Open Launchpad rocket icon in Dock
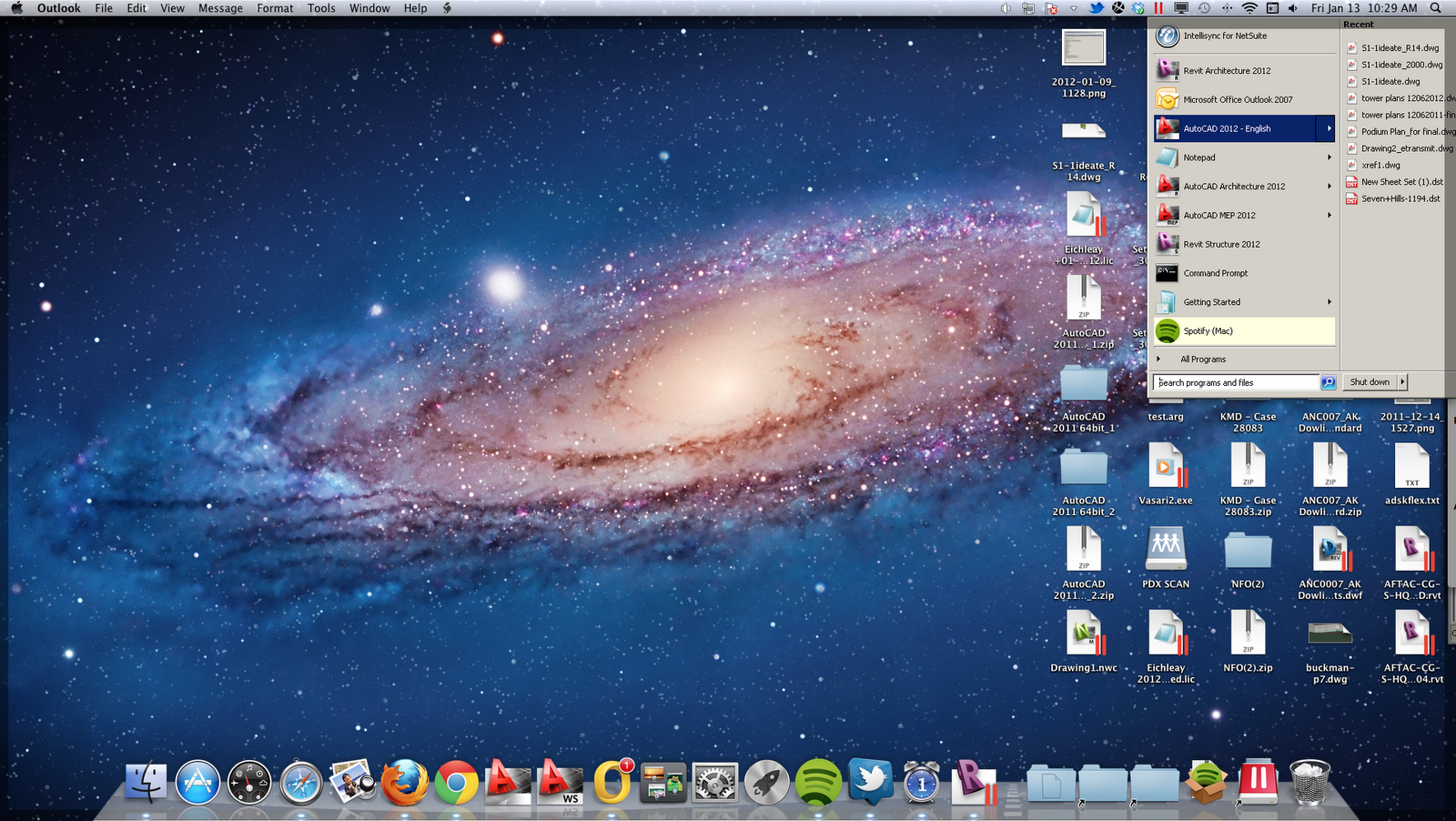Viewport: 1456px width, 821px height. pos(766,782)
